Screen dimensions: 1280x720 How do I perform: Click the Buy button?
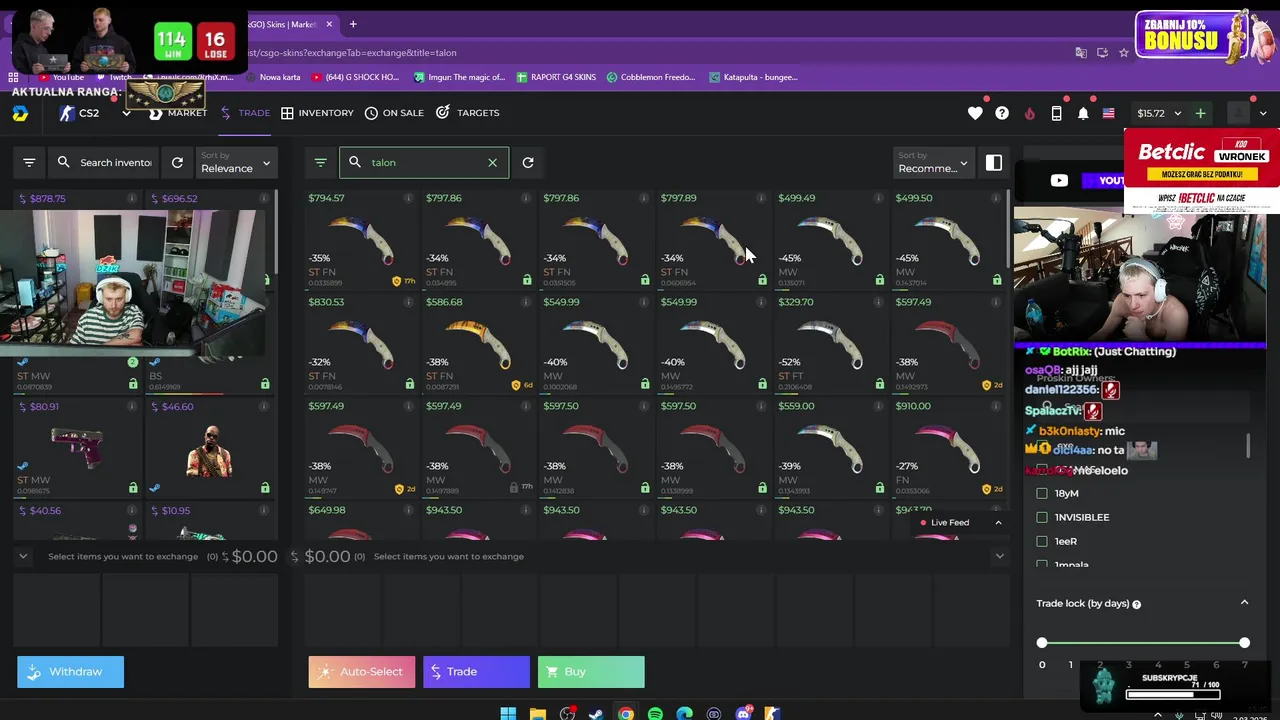[x=591, y=672]
